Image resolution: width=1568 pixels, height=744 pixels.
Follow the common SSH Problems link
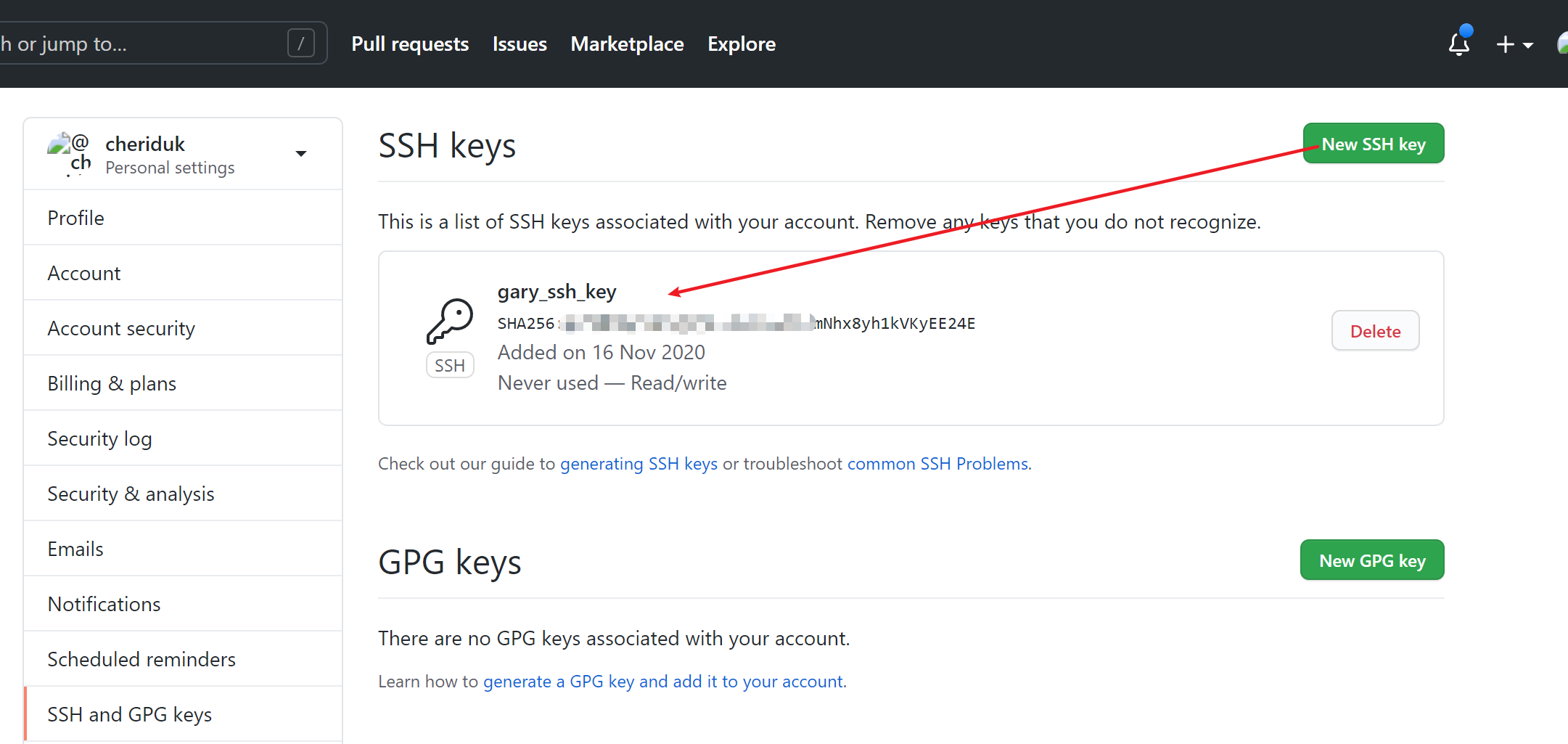pyautogui.click(x=937, y=464)
